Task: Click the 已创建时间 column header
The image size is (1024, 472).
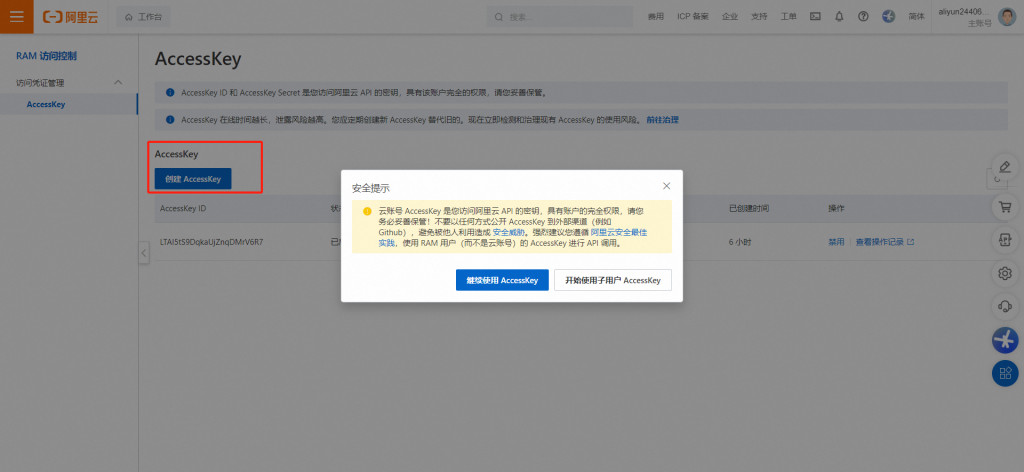Action: [748, 208]
